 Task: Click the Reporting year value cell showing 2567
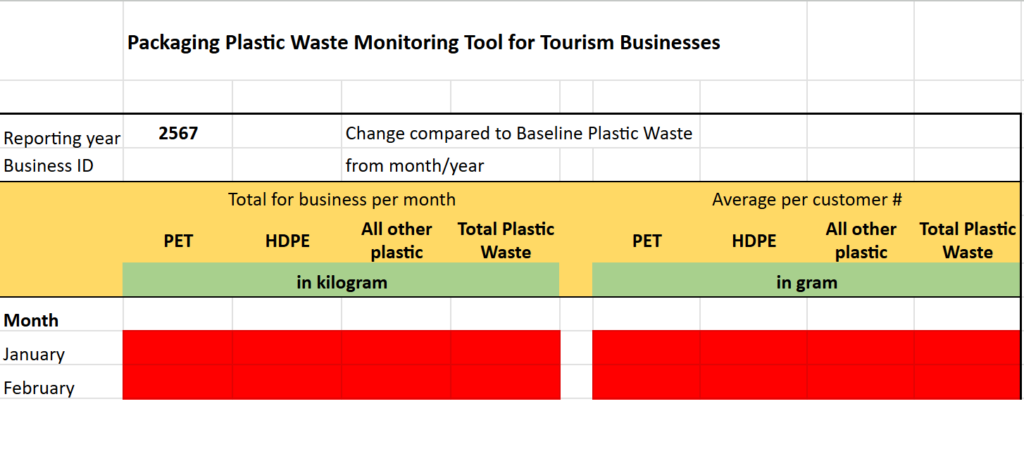[x=178, y=133]
